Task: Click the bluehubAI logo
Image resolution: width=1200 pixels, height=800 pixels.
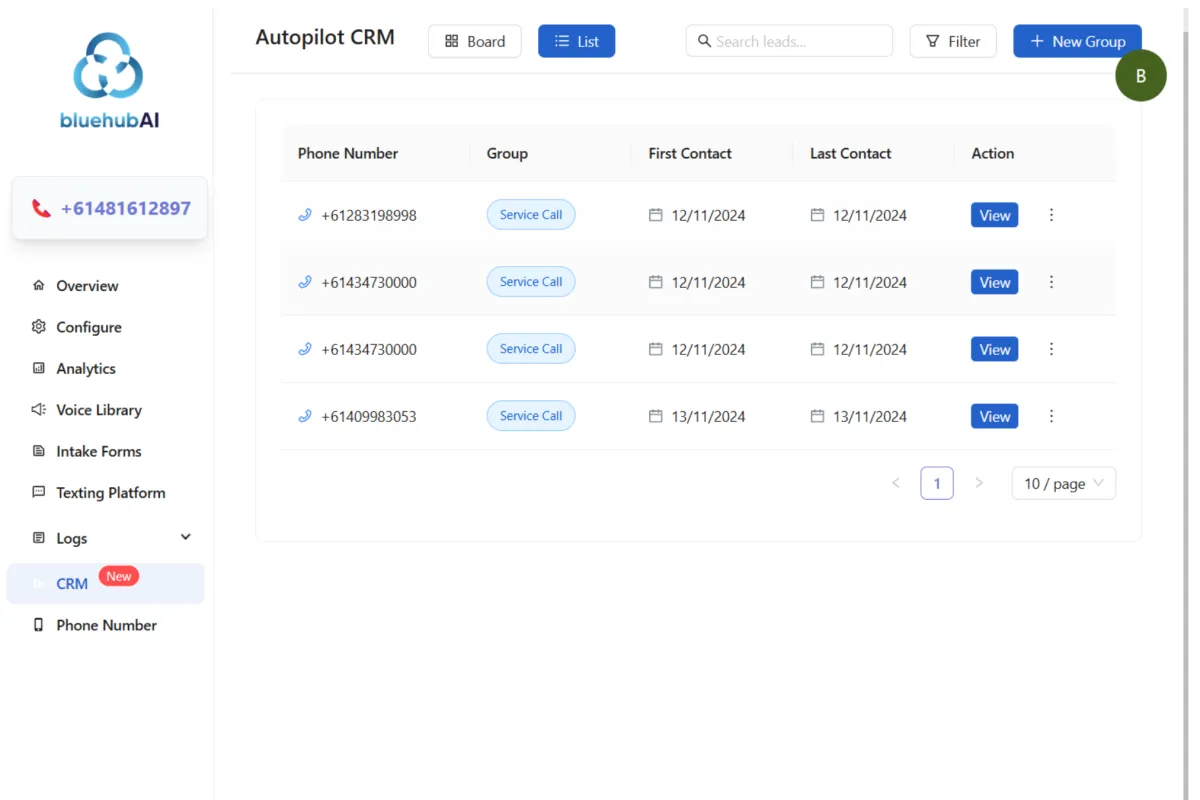Action: 110,82
